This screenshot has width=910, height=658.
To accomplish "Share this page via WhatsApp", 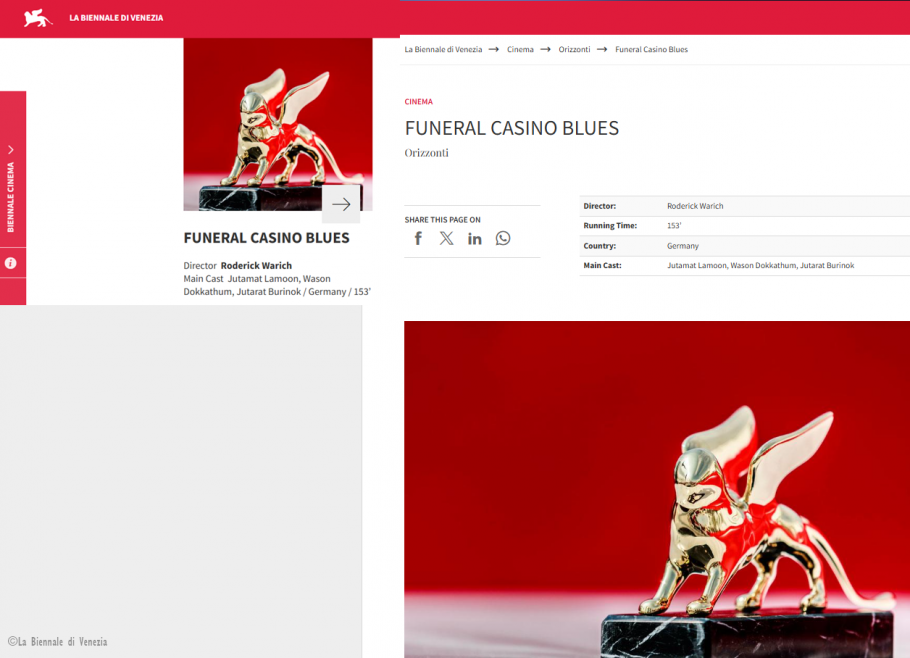I will (503, 238).
